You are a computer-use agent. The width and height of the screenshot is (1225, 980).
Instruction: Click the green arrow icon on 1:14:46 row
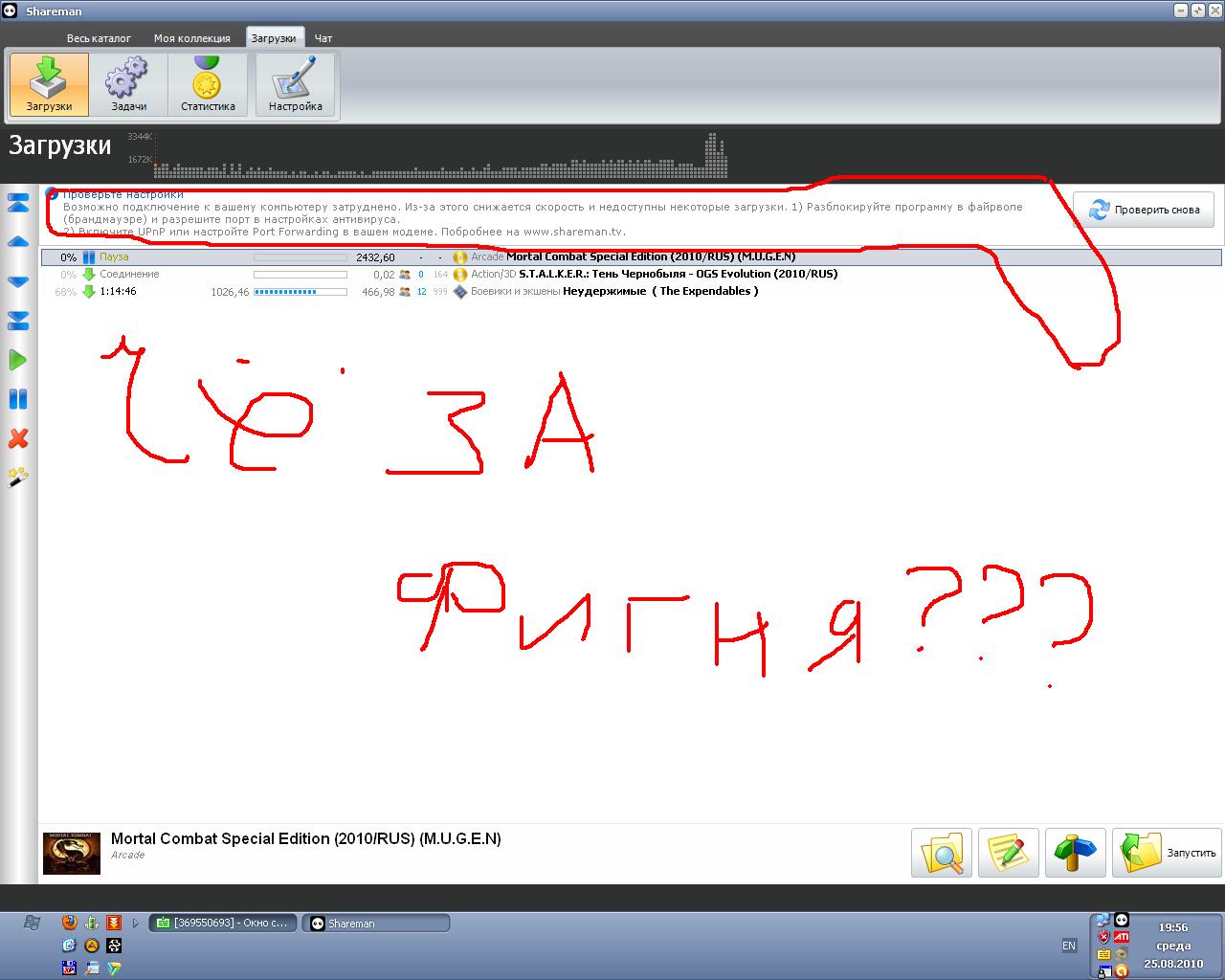click(x=89, y=291)
